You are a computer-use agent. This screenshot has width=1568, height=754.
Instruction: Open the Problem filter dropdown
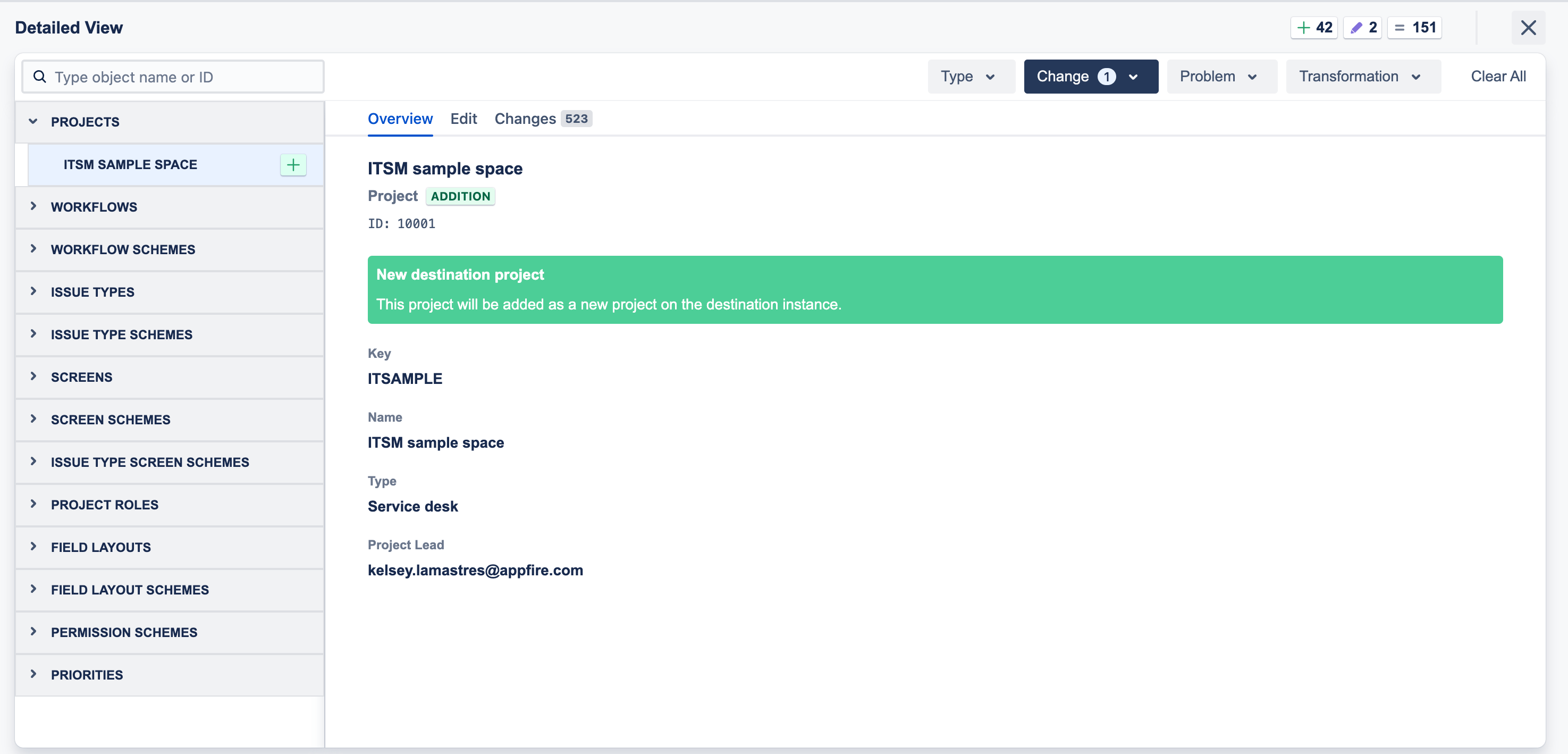pyautogui.click(x=1221, y=77)
